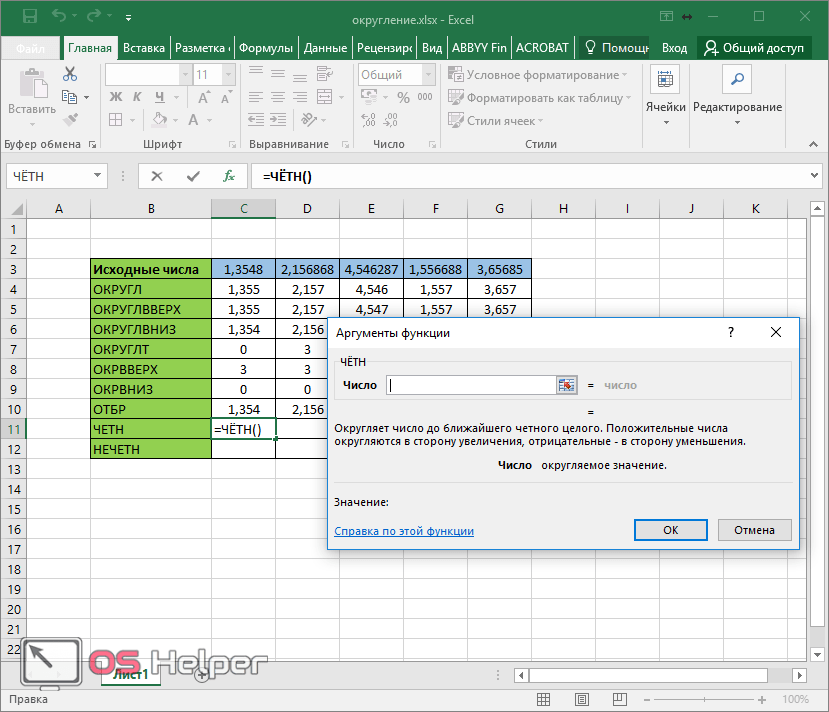Viewport: 829px width, 712px height.
Task: Click the Save icon in quick access toolbar
Action: pos(30,17)
